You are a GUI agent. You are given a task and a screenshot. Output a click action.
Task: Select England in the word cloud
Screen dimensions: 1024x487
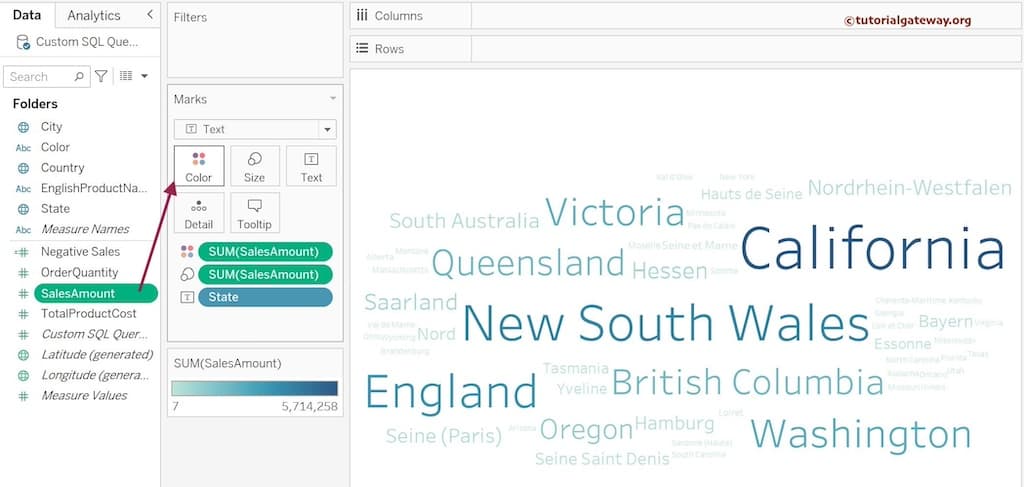451,392
